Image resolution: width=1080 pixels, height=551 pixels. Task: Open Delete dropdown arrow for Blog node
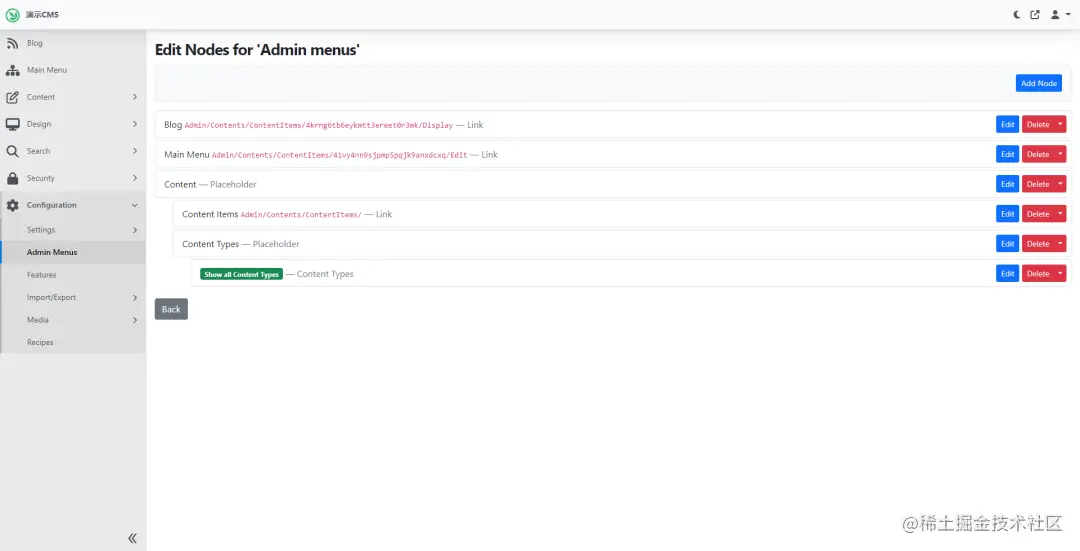coord(1060,125)
